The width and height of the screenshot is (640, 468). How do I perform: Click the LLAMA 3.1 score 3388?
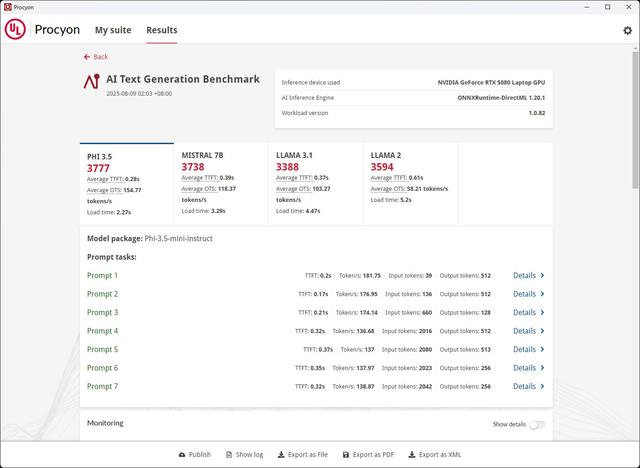pos(287,167)
